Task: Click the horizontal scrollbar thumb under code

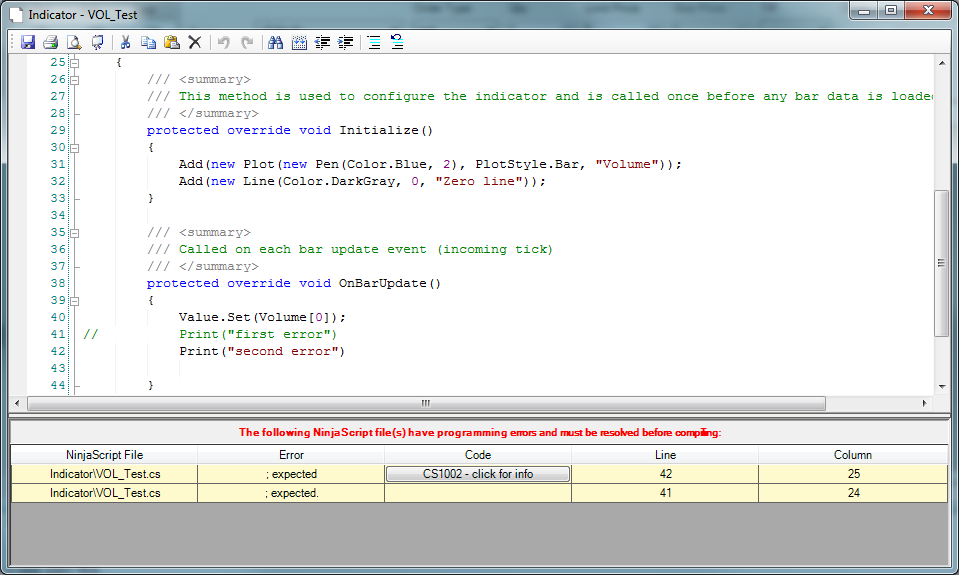Action: click(x=425, y=404)
